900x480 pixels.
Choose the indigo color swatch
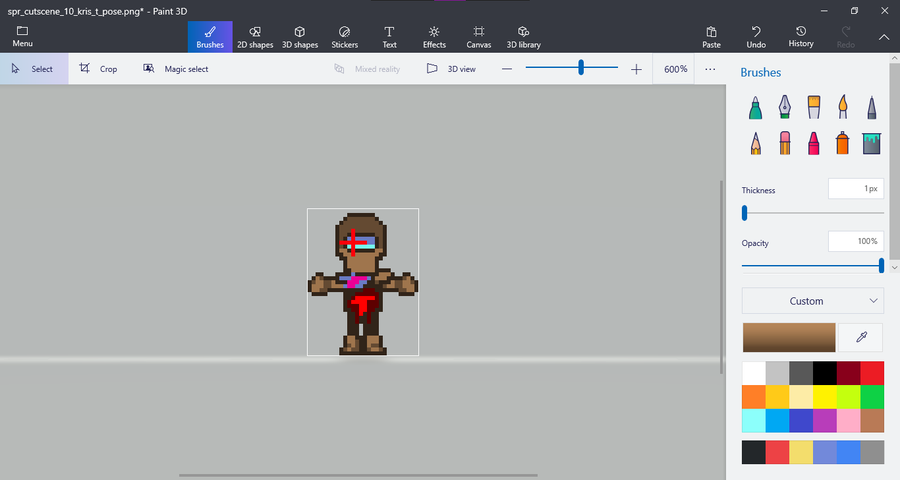coord(801,420)
